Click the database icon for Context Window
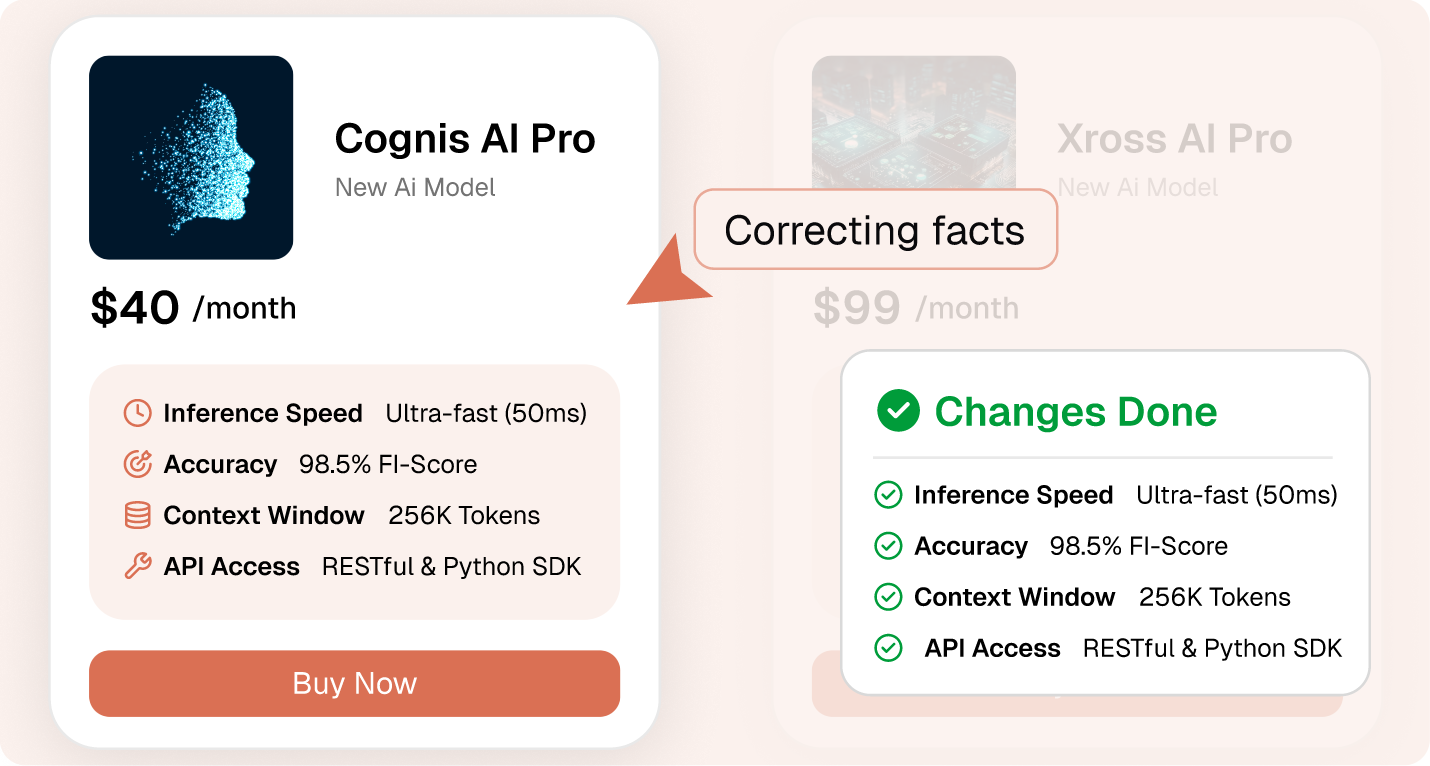1430x766 pixels. pos(137,515)
